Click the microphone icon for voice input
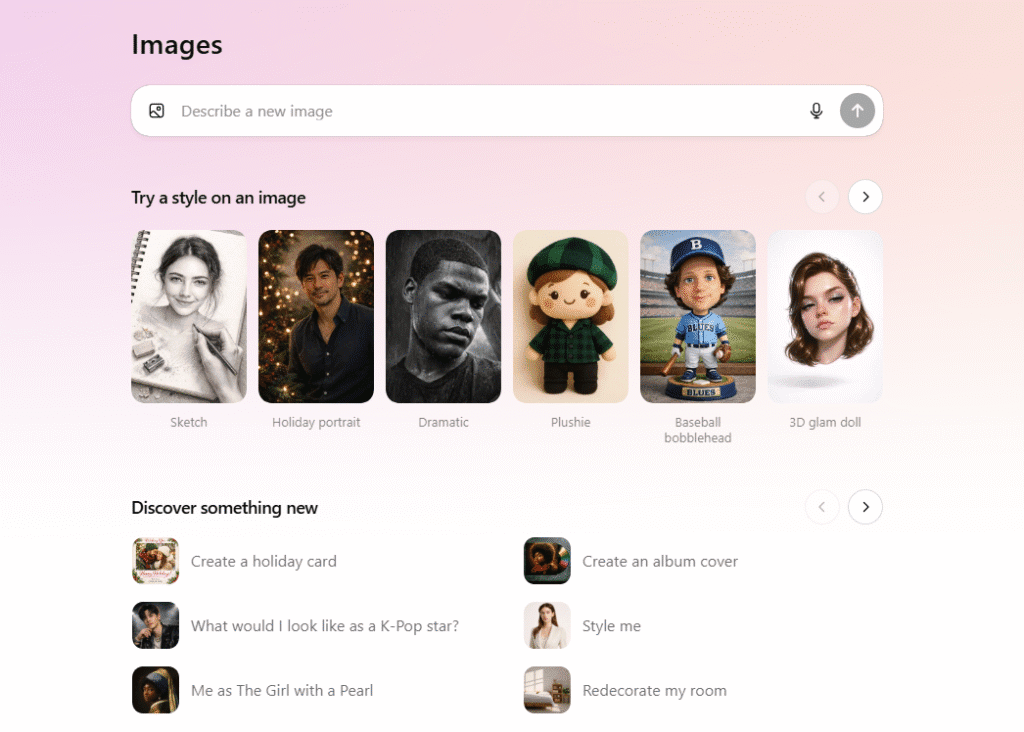Image resolution: width=1024 pixels, height=732 pixels. [816, 110]
